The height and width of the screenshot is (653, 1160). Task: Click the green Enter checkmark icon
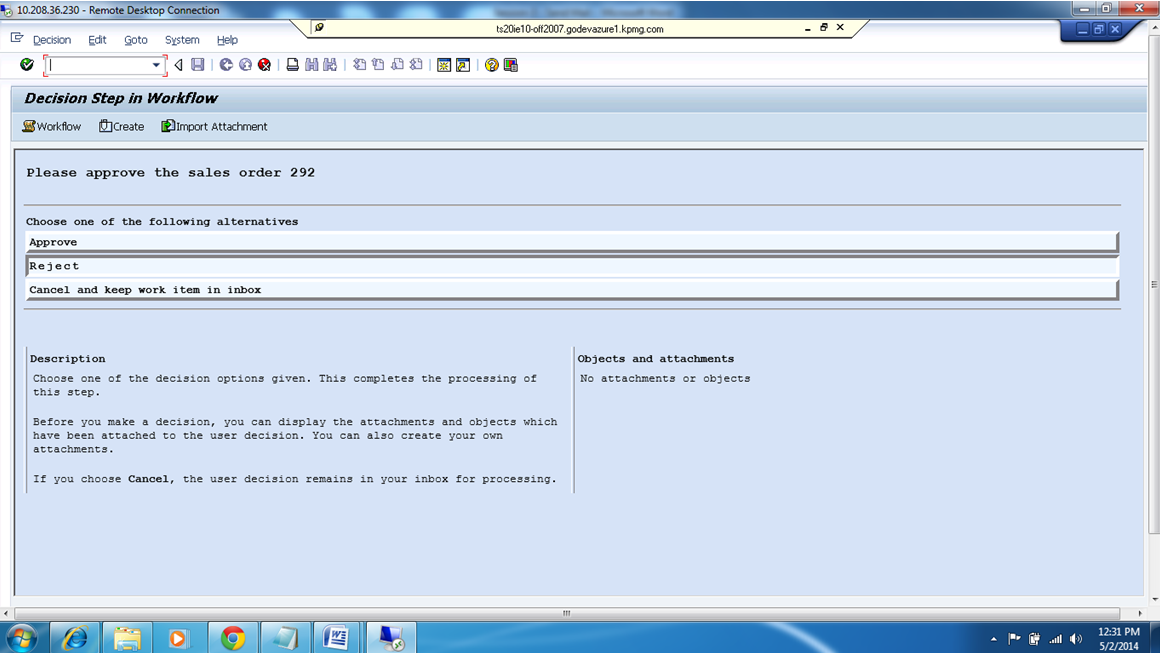tap(27, 64)
